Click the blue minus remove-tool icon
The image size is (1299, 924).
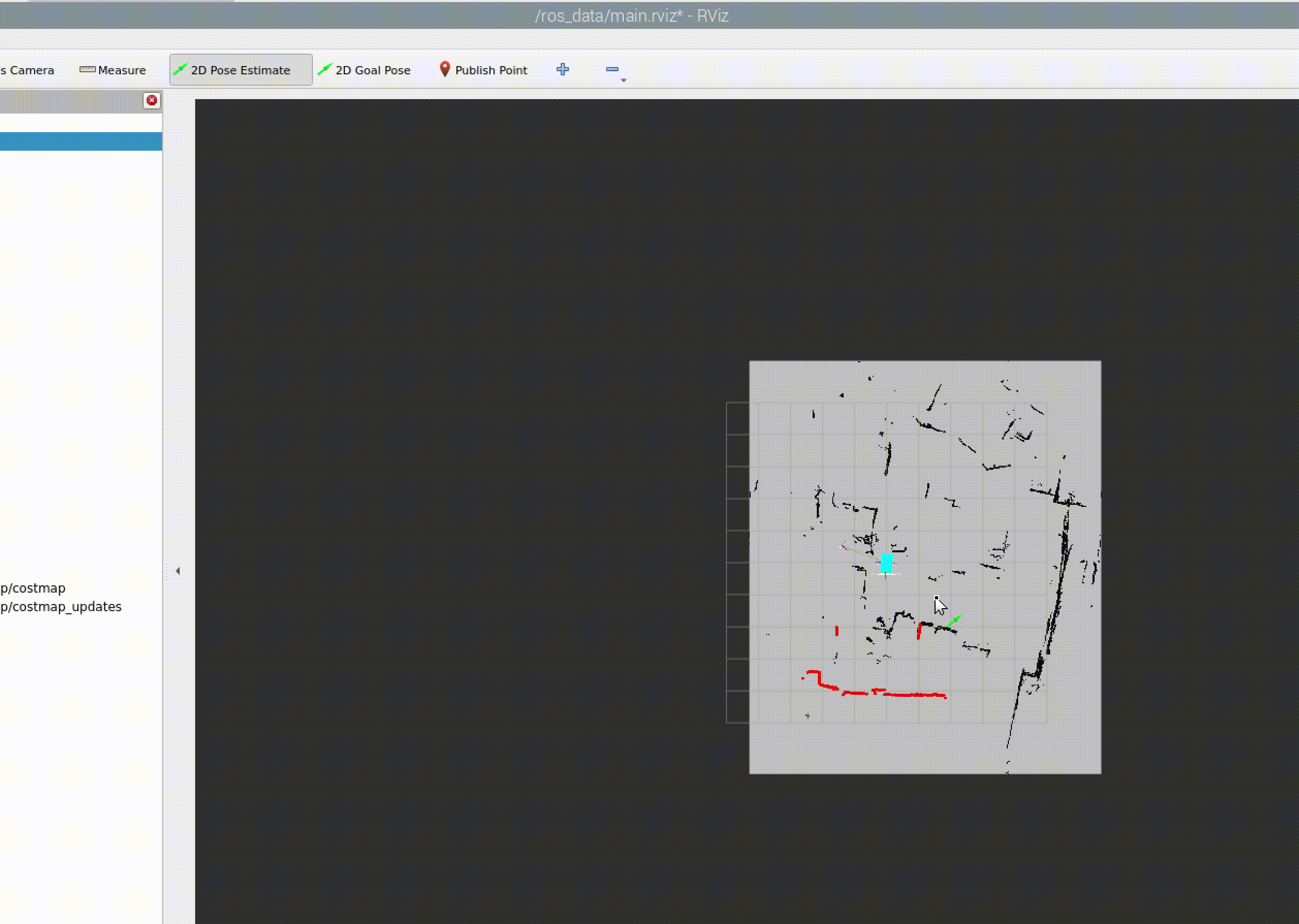[612, 69]
